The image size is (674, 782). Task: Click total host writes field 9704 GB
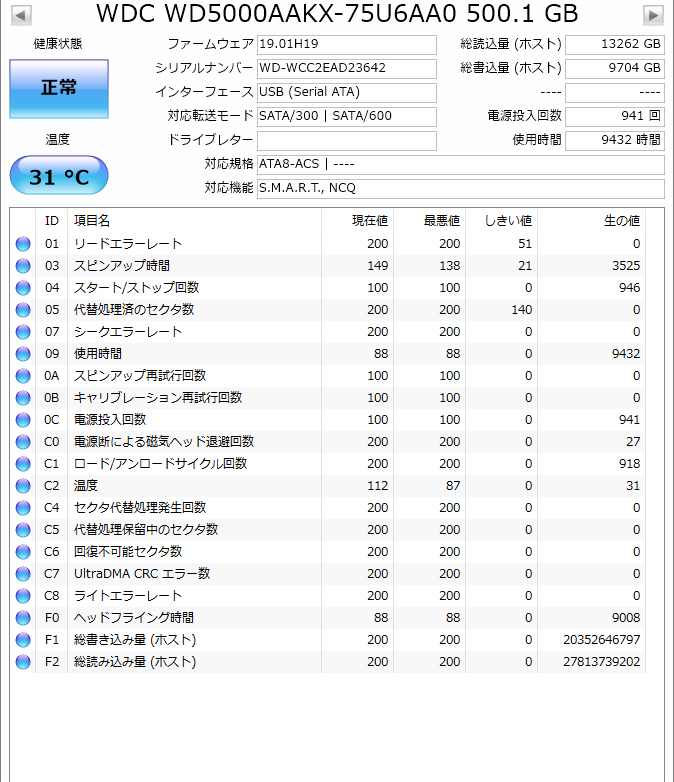[x=615, y=68]
